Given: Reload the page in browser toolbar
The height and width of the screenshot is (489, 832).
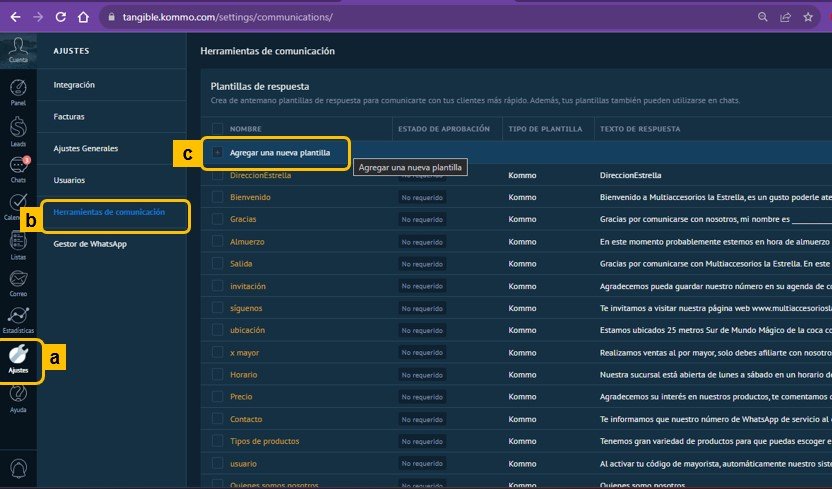Looking at the screenshot, I should pyautogui.click(x=61, y=17).
